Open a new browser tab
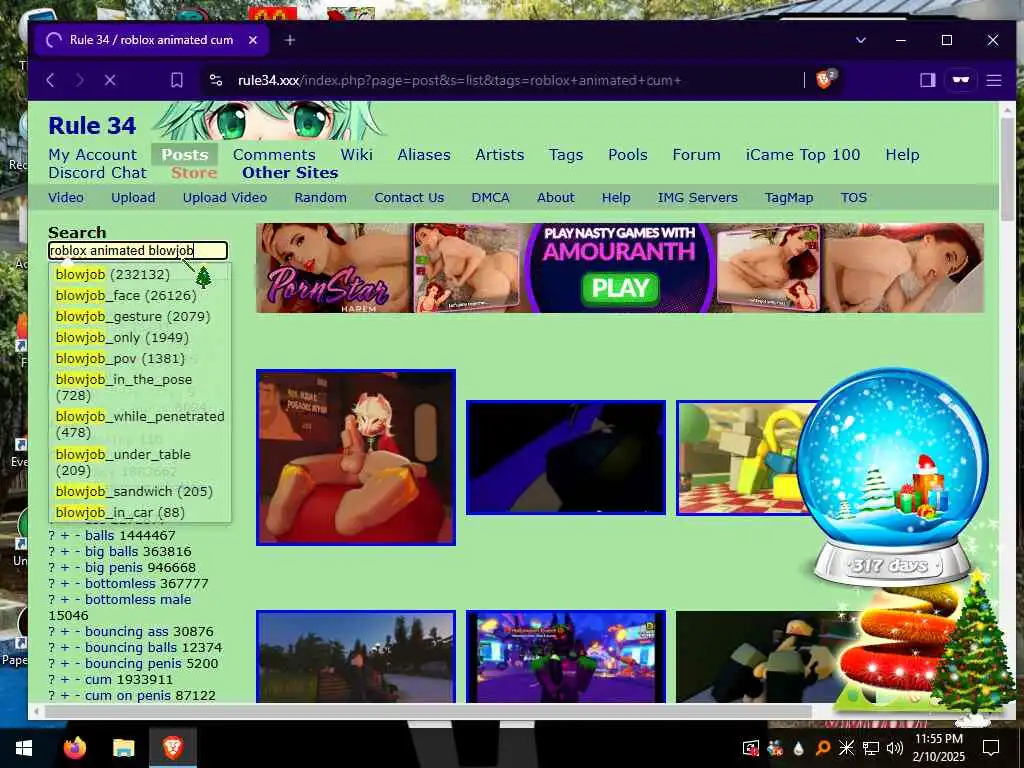Viewport: 1024px width, 768px height. pyautogui.click(x=290, y=40)
